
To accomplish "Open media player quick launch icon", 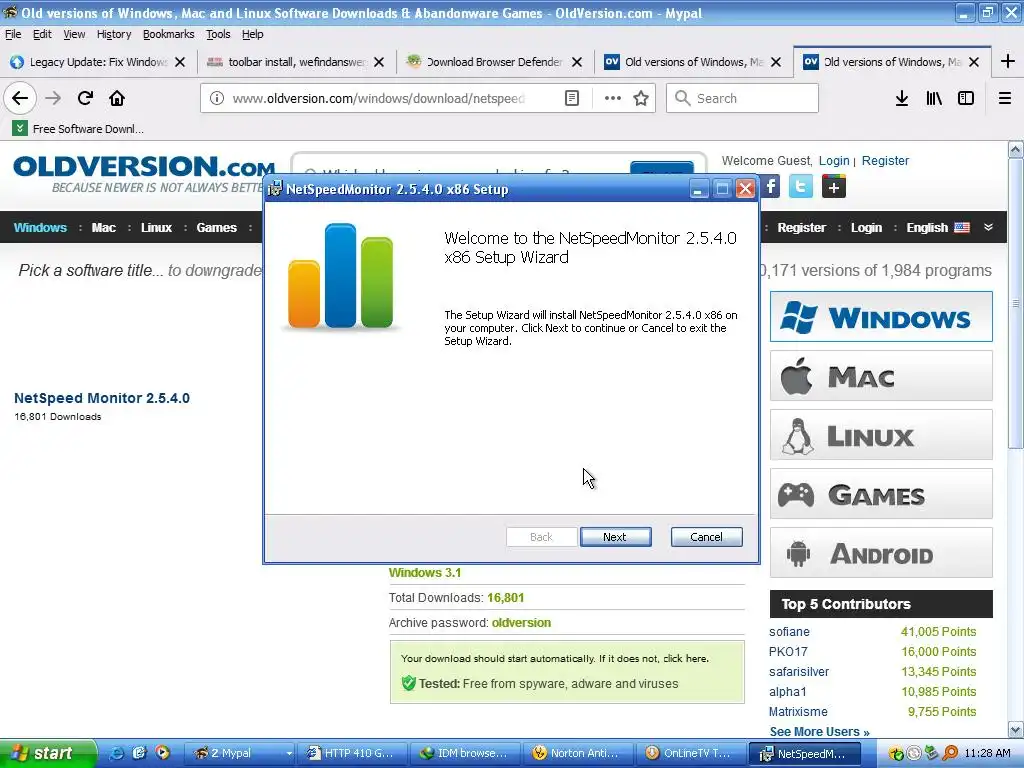I will pyautogui.click(x=162, y=753).
